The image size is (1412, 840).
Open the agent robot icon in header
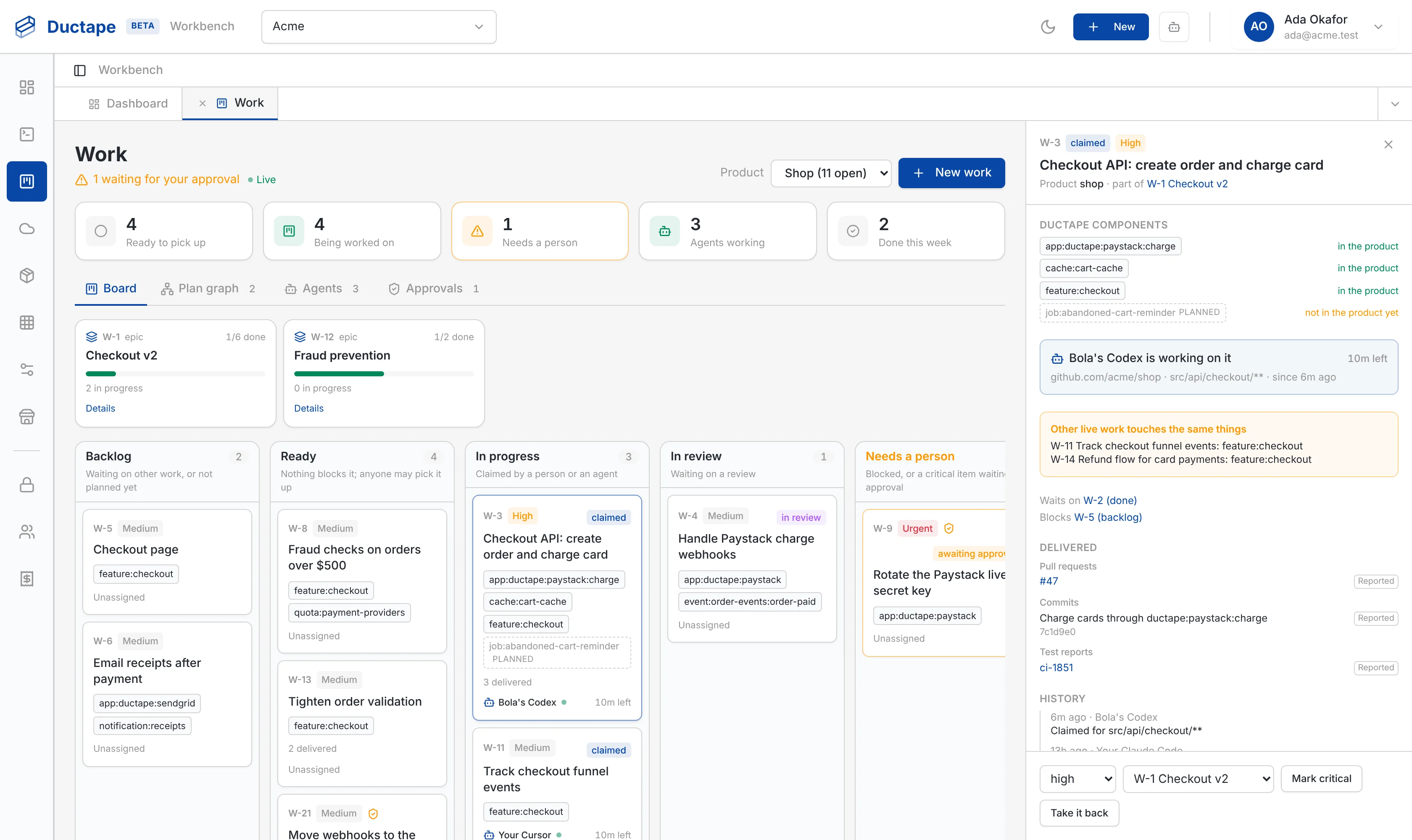[x=1174, y=26]
